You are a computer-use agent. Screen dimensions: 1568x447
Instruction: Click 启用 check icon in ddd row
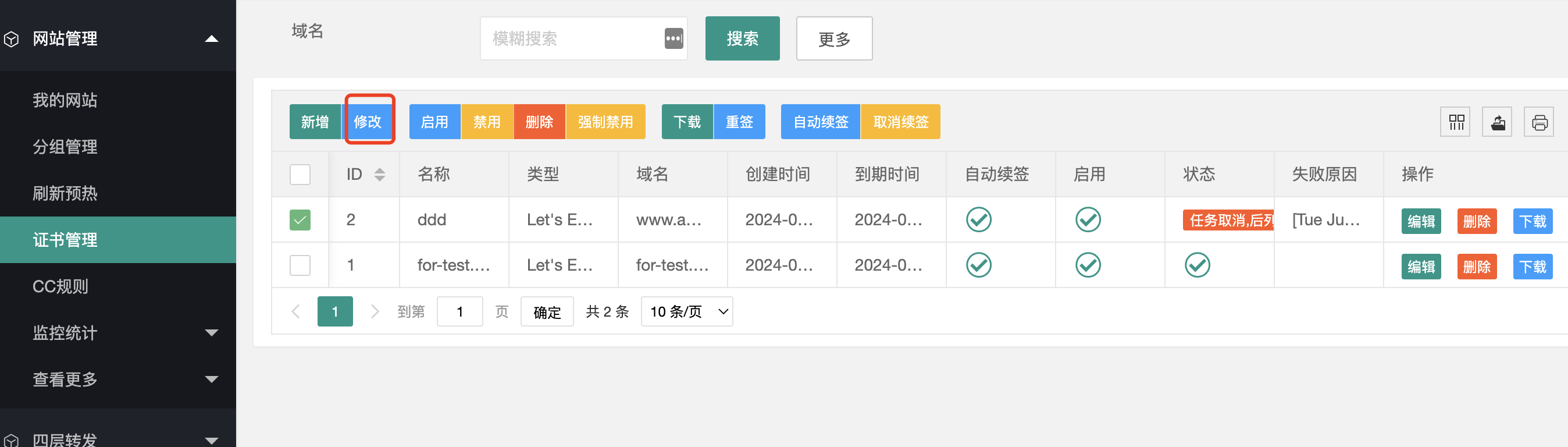pos(1088,220)
